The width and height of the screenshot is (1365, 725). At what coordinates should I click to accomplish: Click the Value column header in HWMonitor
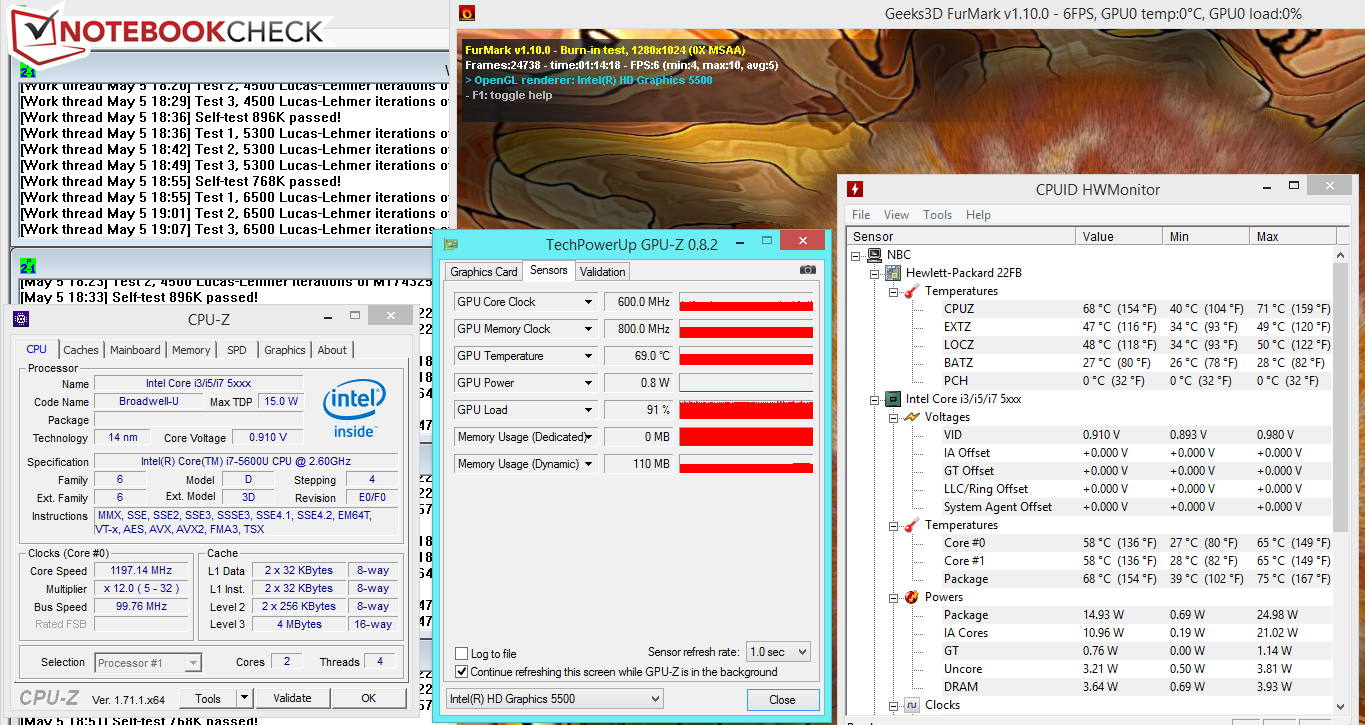(1120, 237)
